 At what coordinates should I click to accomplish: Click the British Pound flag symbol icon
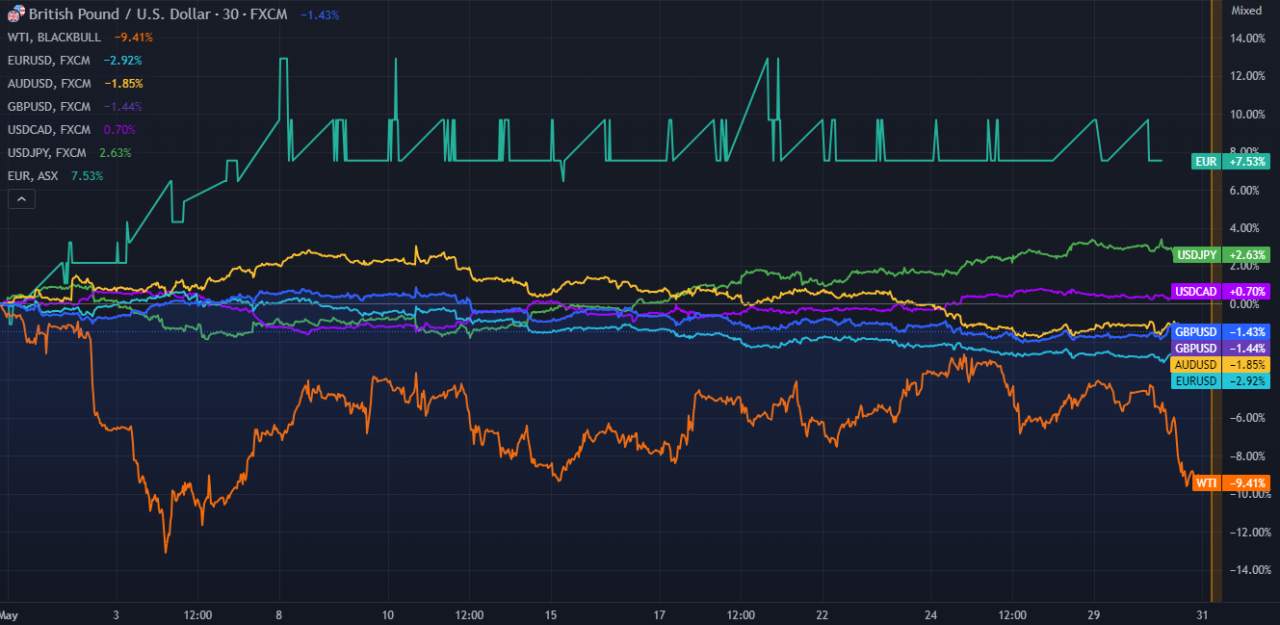point(16,13)
